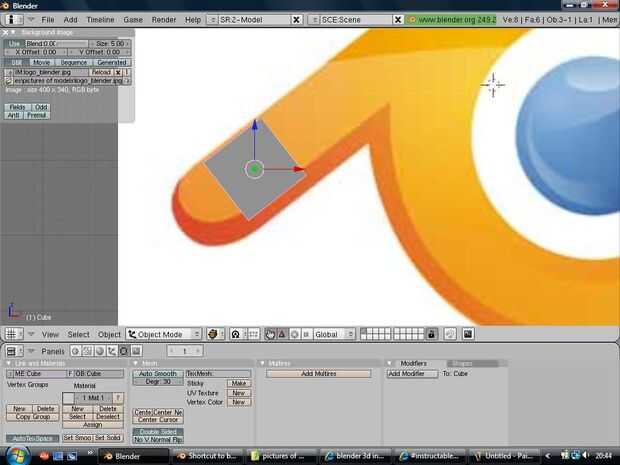The width and height of the screenshot is (620, 465).
Task: Adjust the Blend slider in Background Image
Action: pyautogui.click(x=57, y=44)
